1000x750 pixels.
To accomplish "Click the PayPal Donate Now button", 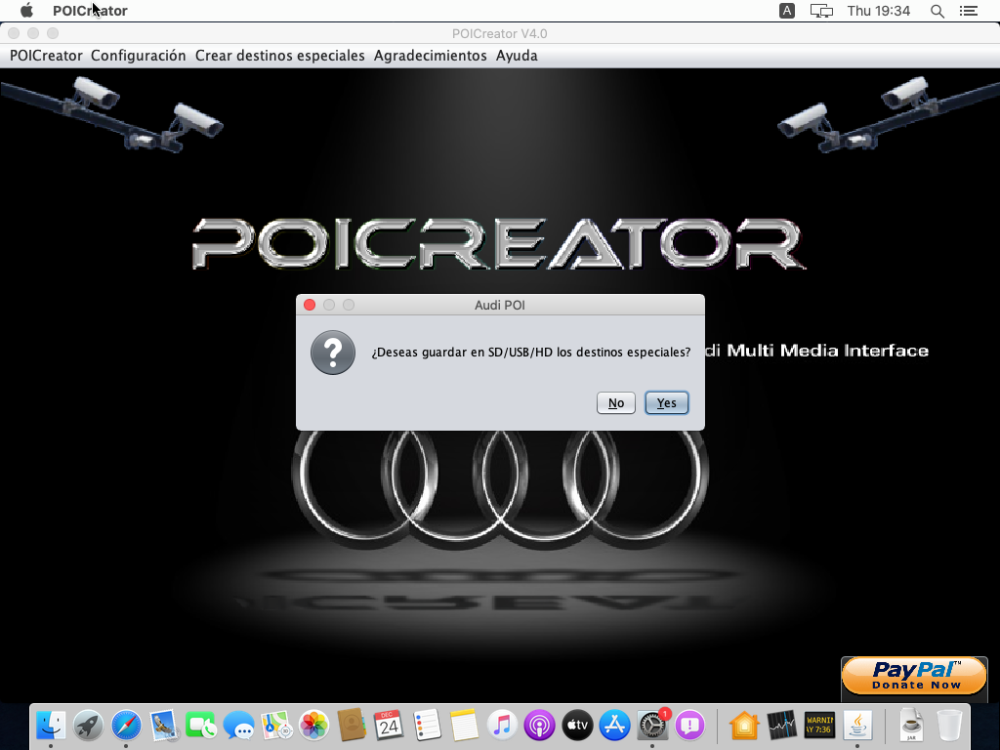I will [x=915, y=676].
